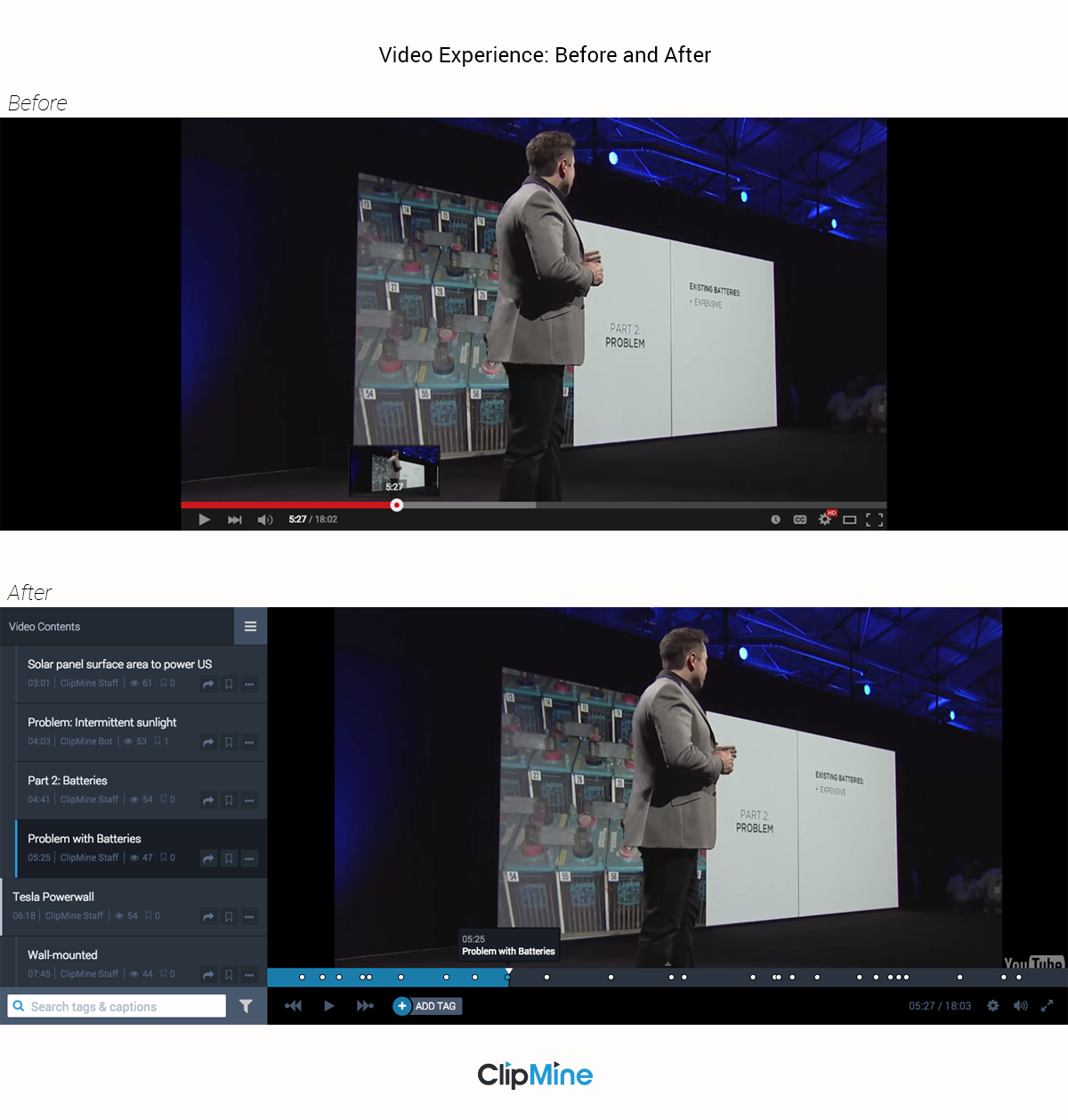This screenshot has width=1068, height=1120.
Task: Open more options for Wall-mounted tag
Action: click(249, 975)
